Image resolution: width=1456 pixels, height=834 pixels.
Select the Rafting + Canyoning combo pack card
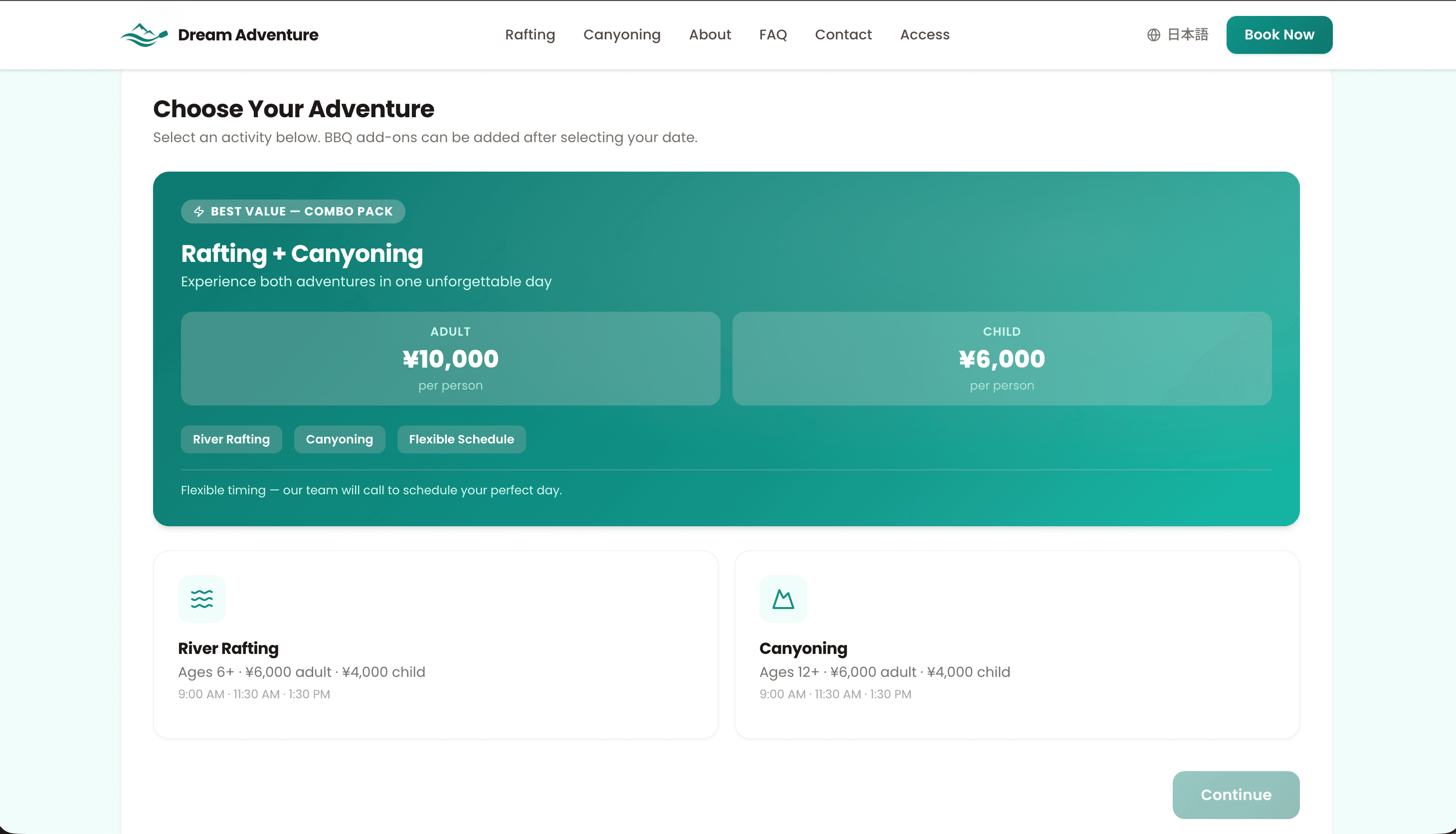[726, 348]
